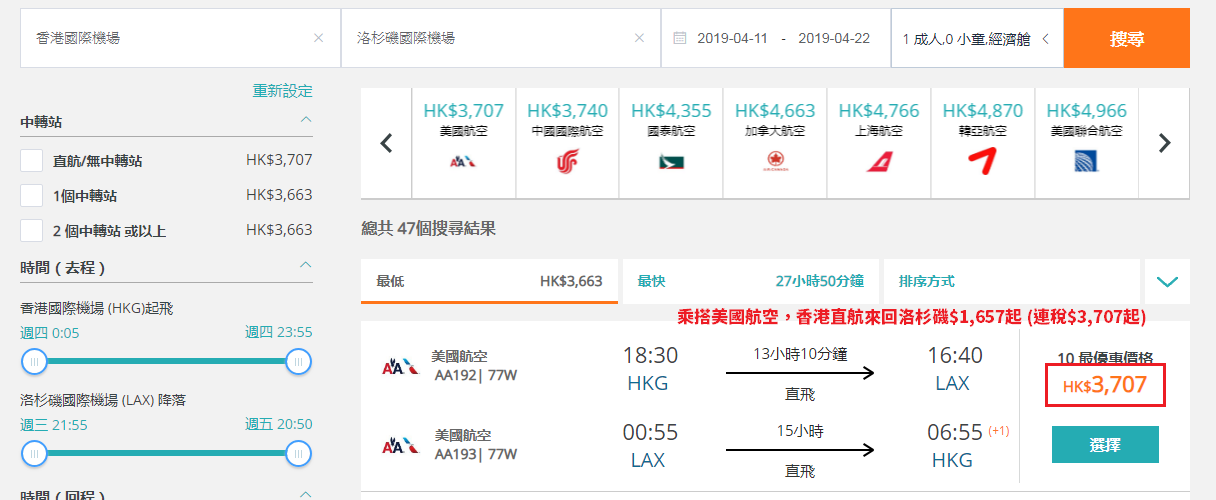Image resolution: width=1216 pixels, height=500 pixels.
Task: Click the HK$3,707 fare price
Action: 1105,385
